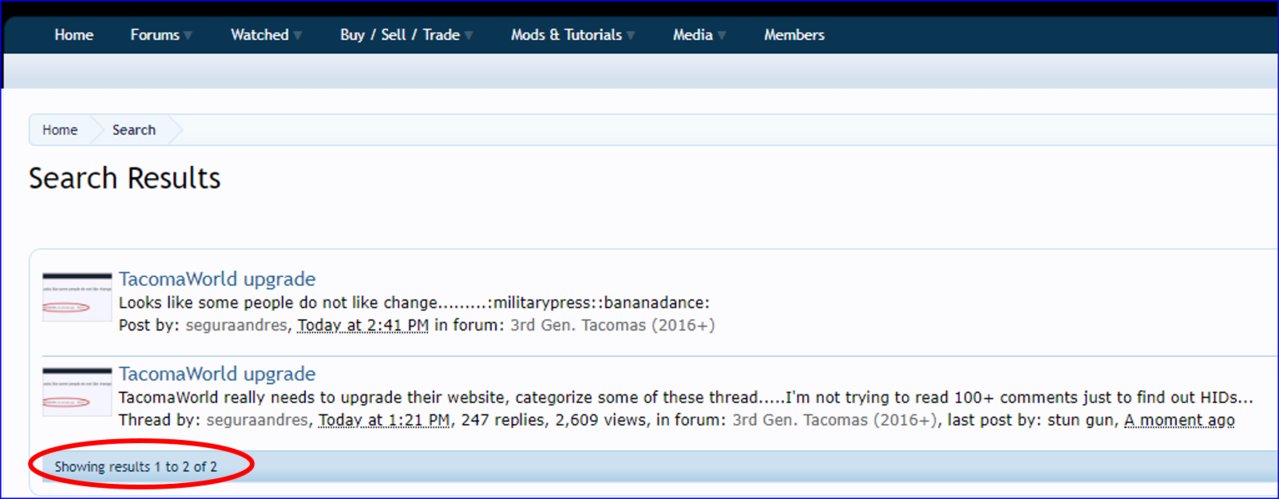Click the Showing results 1 to 2 of 2 text

click(136, 467)
